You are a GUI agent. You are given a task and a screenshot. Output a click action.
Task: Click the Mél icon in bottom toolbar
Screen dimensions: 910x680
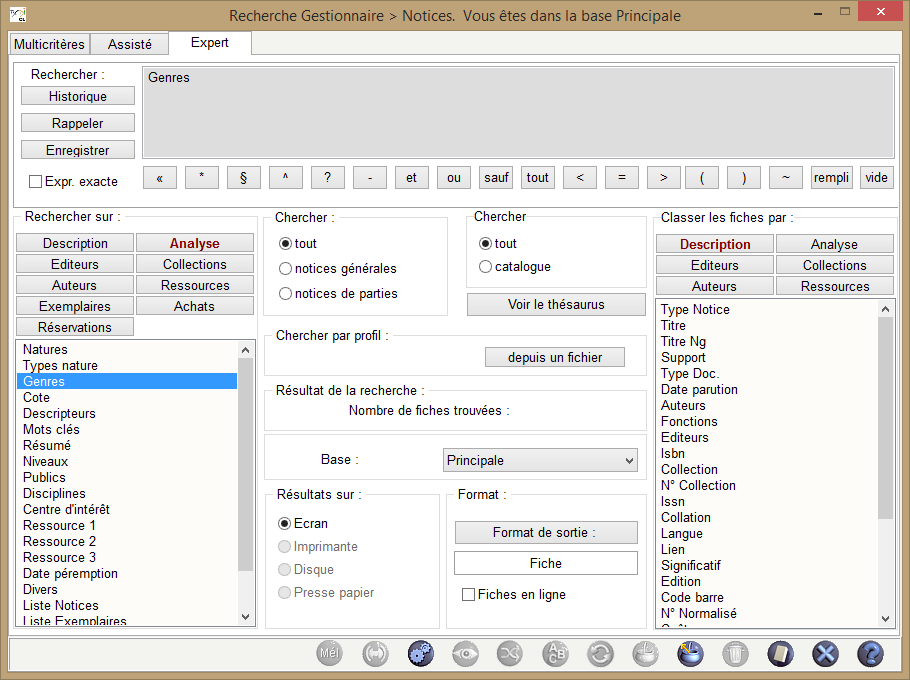click(x=330, y=654)
